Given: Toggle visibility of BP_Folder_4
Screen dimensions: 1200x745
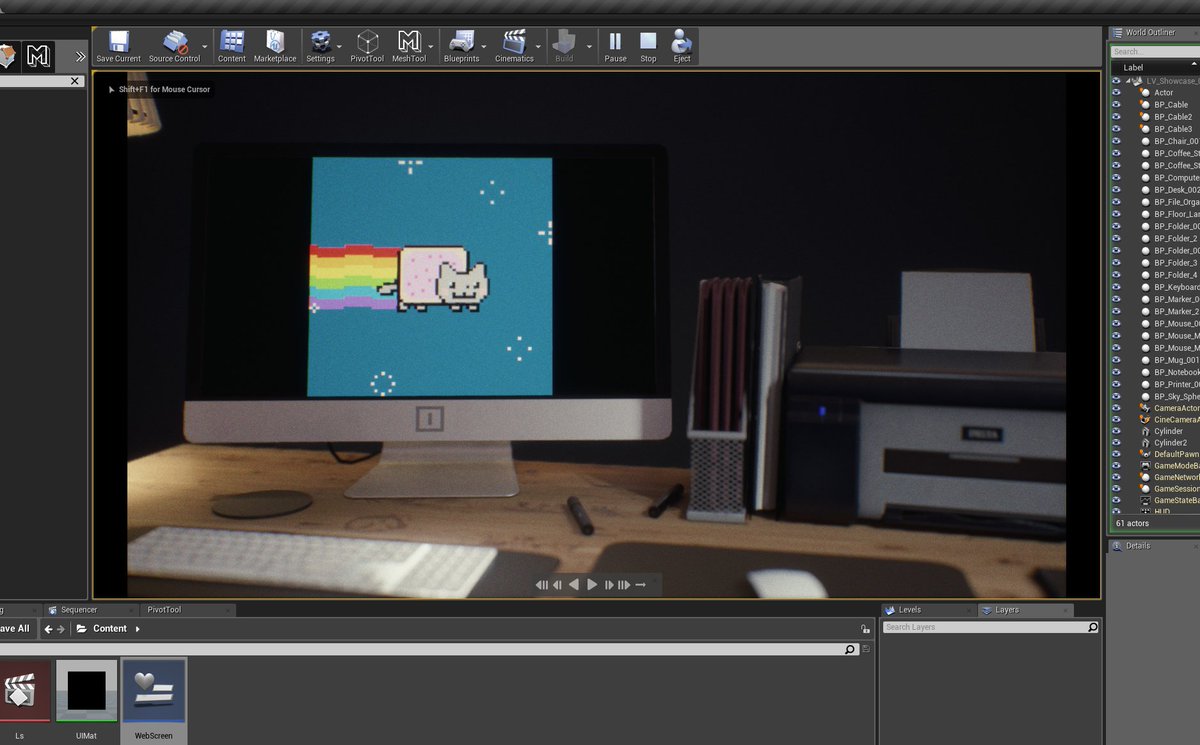Looking at the screenshot, I should 1117,275.
